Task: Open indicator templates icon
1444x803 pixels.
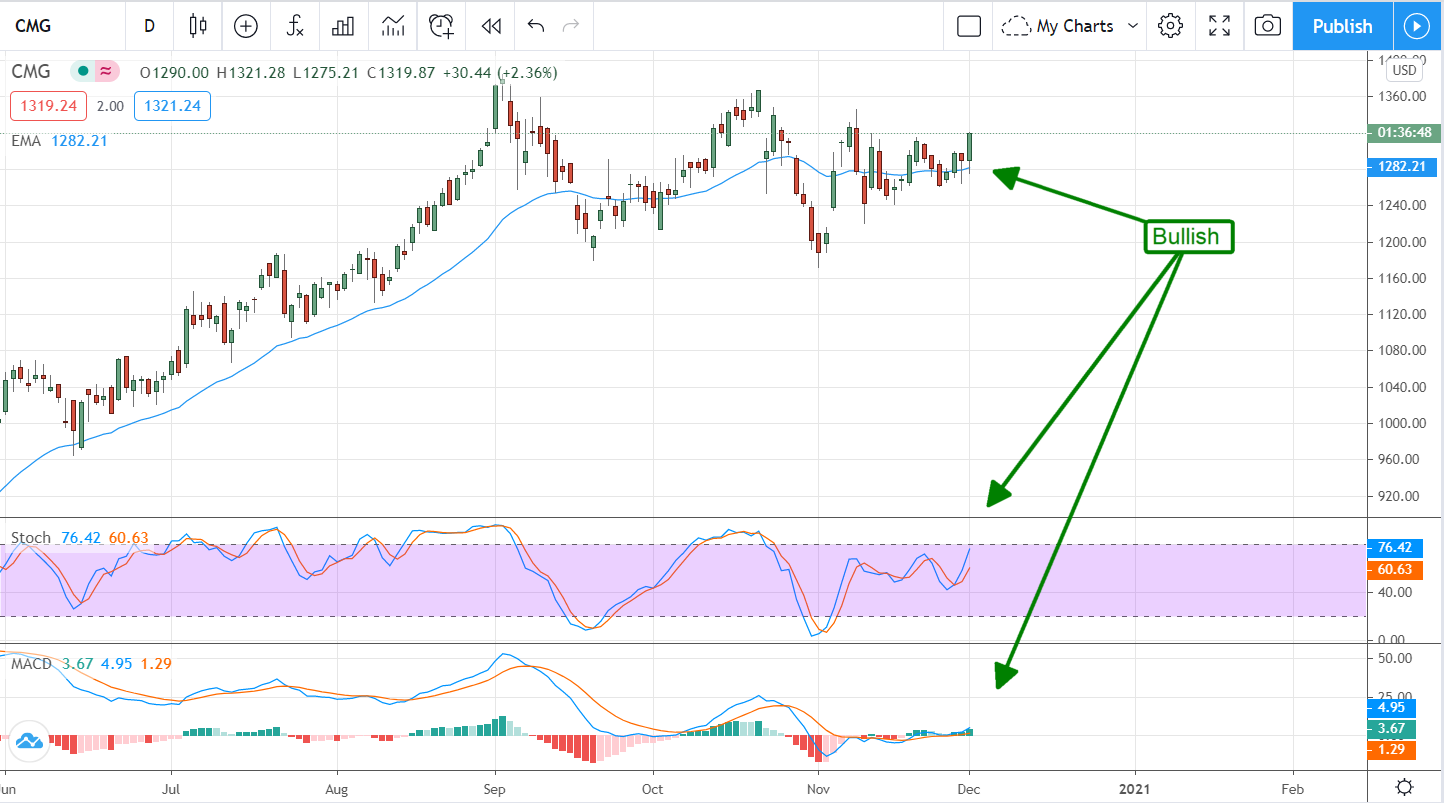Action: (x=393, y=26)
